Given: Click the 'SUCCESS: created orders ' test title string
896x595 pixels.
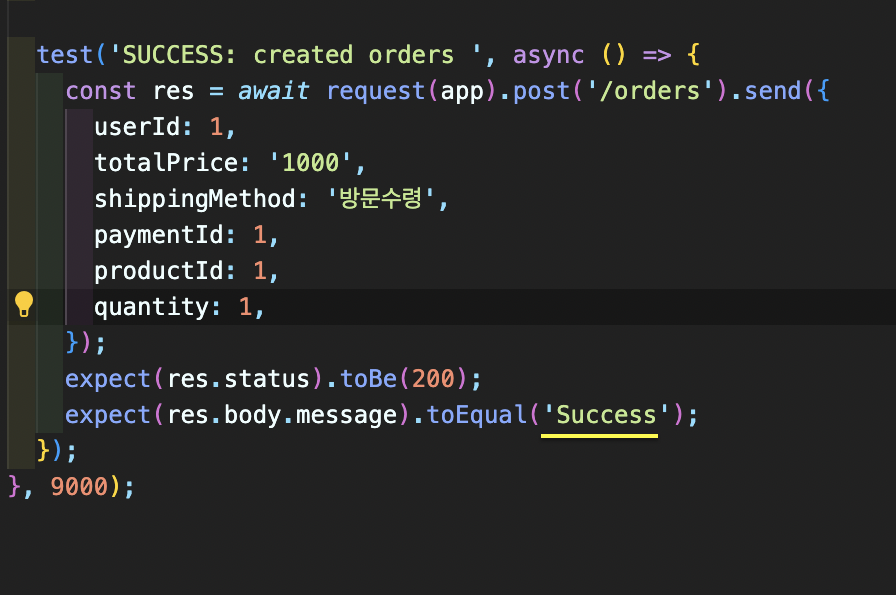Looking at the screenshot, I should [295, 55].
